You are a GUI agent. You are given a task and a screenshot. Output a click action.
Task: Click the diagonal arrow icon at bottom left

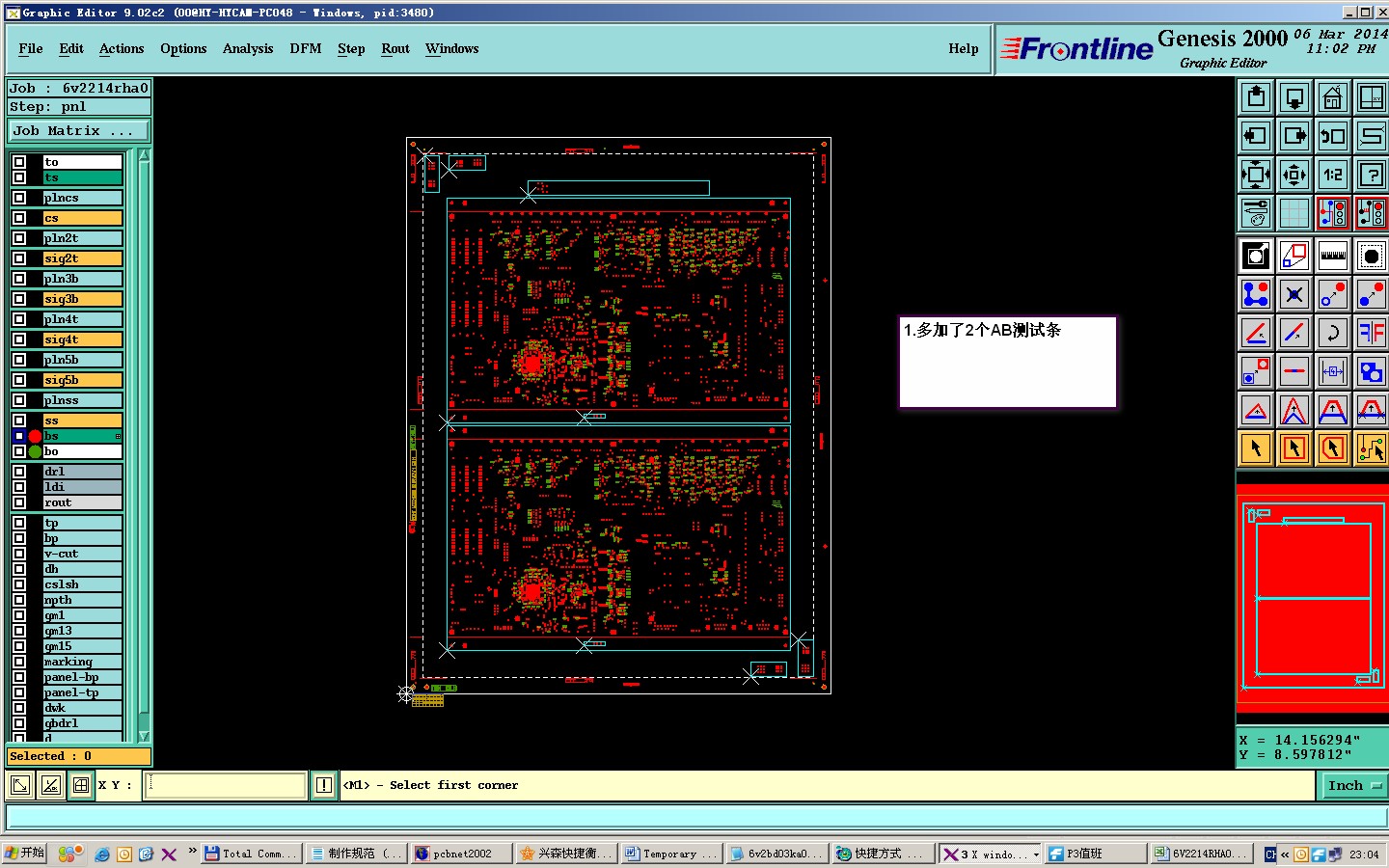[x=19, y=785]
